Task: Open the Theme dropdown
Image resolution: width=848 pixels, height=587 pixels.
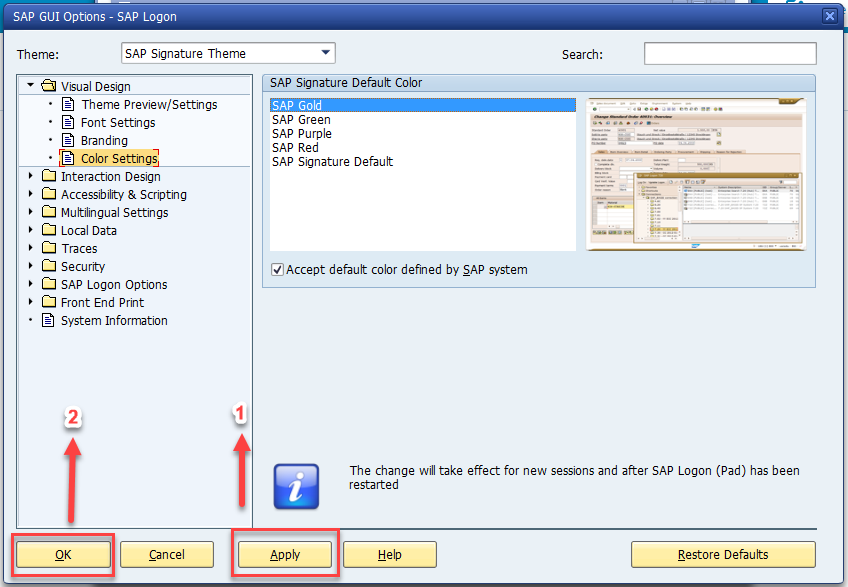Action: coord(324,52)
